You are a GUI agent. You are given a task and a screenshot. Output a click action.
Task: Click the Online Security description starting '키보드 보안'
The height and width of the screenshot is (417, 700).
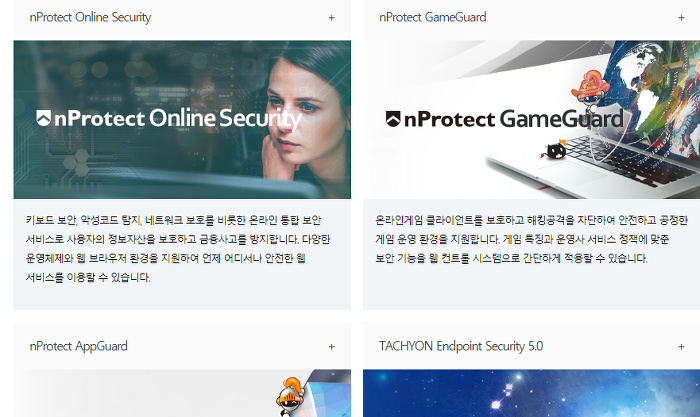click(178, 249)
